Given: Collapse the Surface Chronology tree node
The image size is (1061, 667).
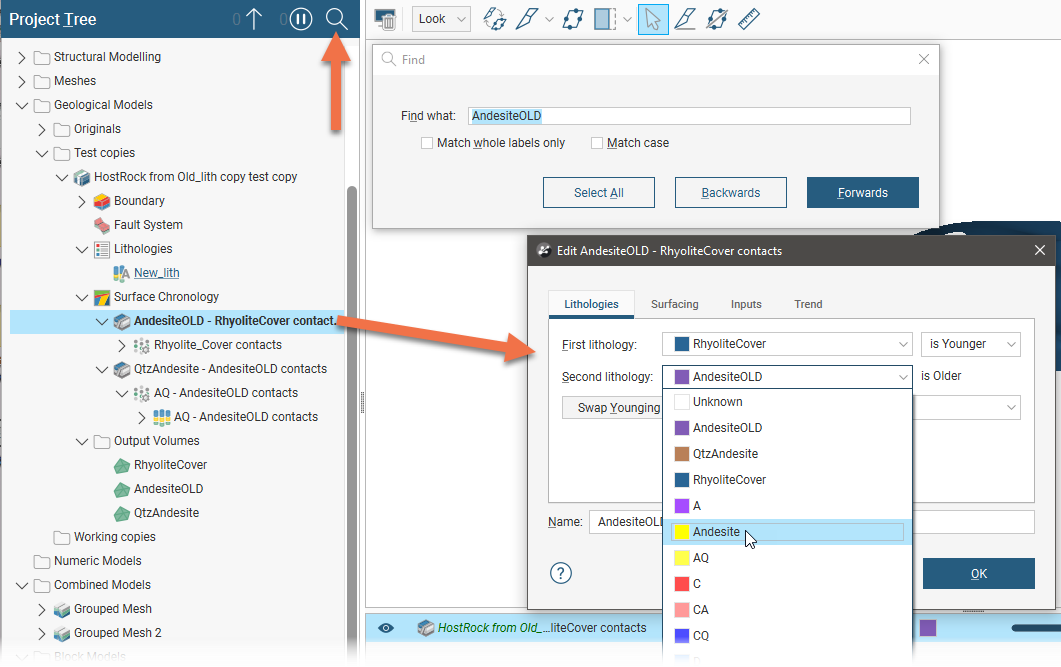Looking at the screenshot, I should (x=82, y=297).
